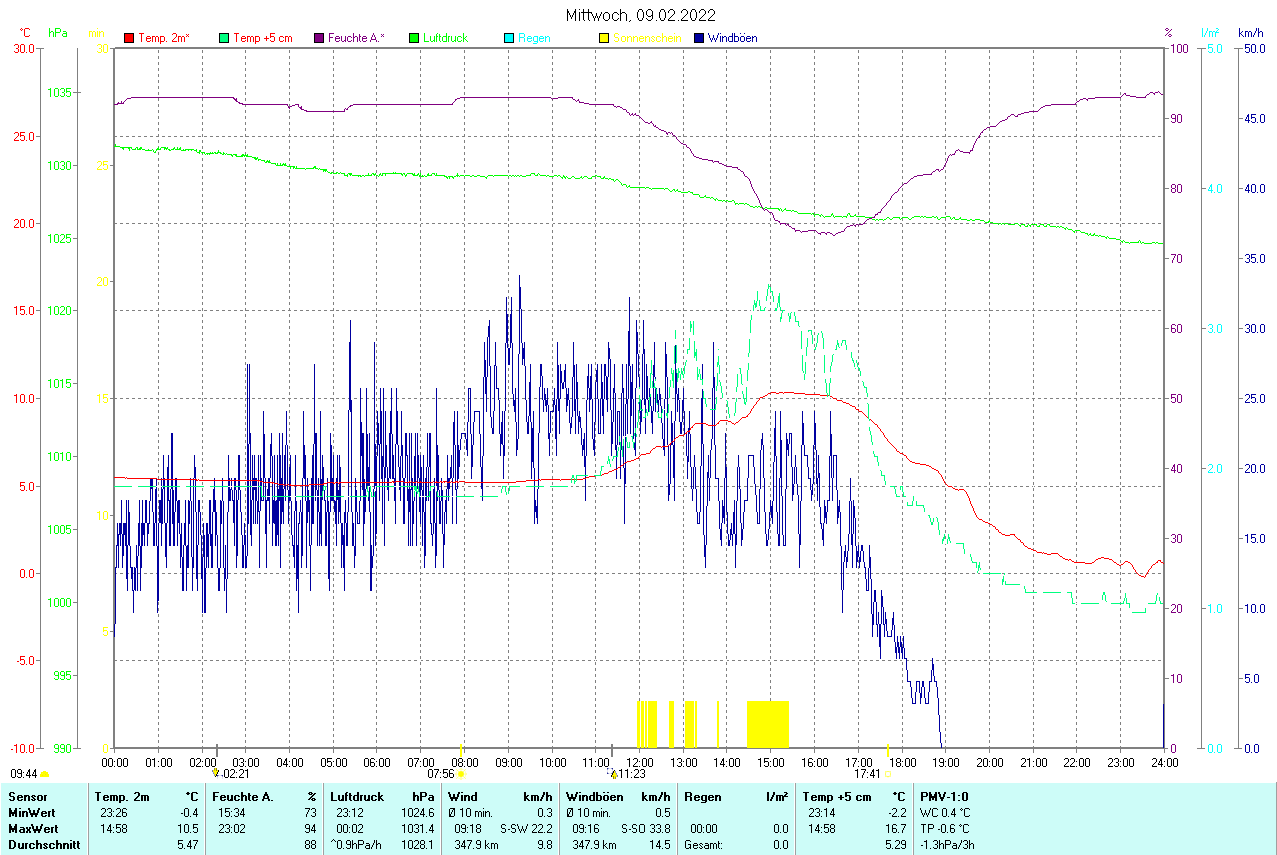Click the 24:00 tick on the time axis

point(1164,762)
